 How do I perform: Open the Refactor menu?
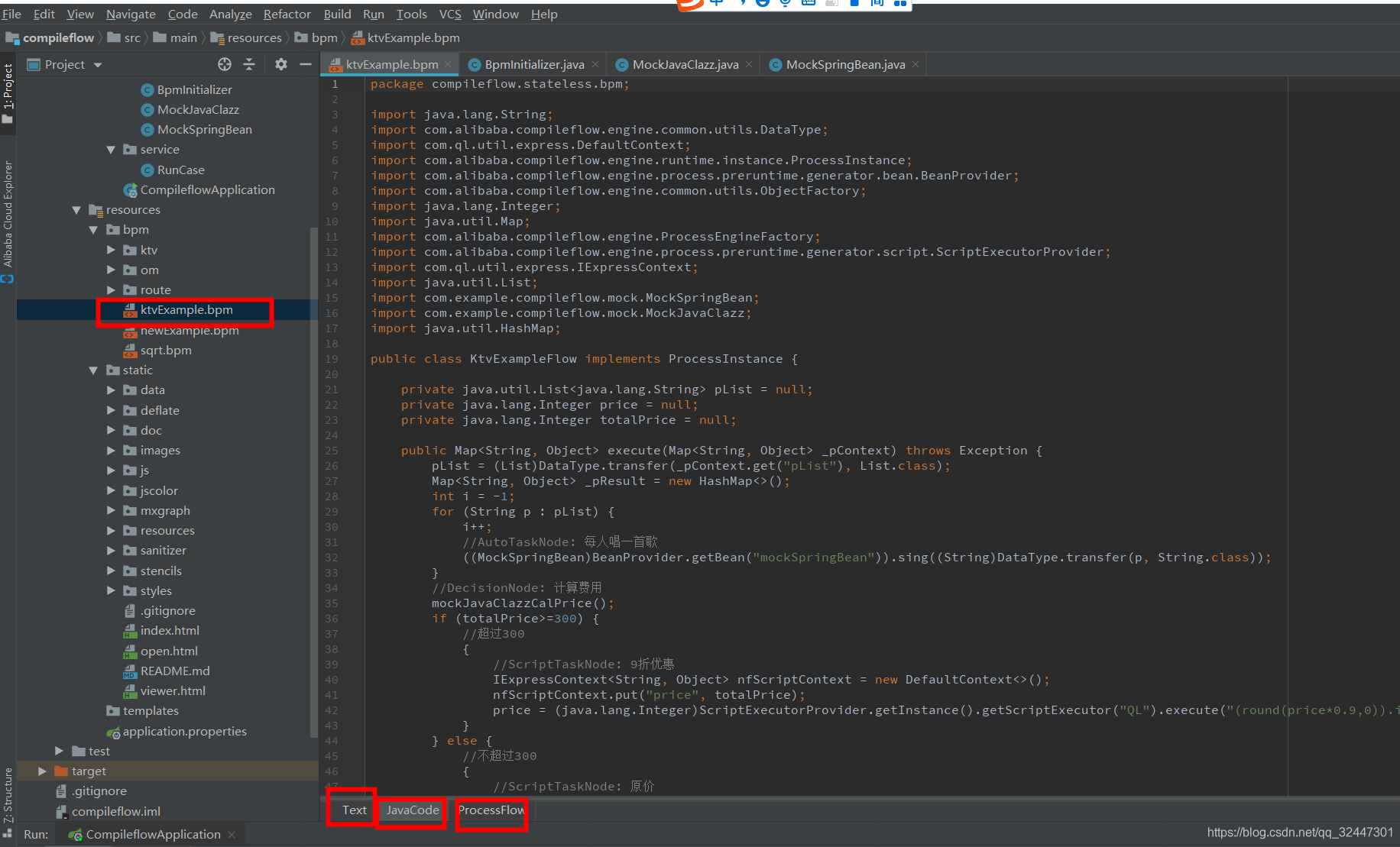tap(287, 14)
